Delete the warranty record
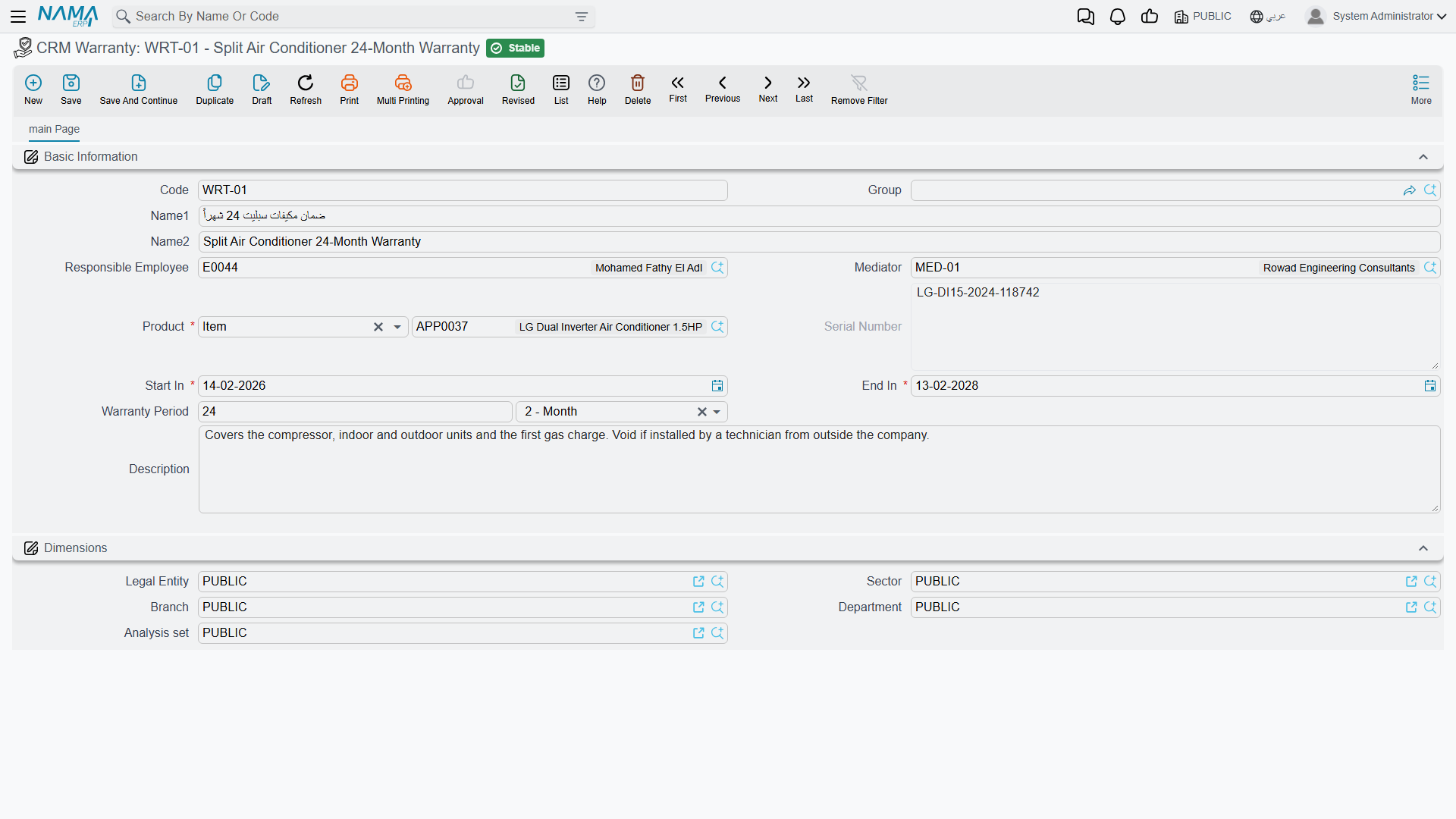The height and width of the screenshot is (819, 1456). pyautogui.click(x=638, y=89)
